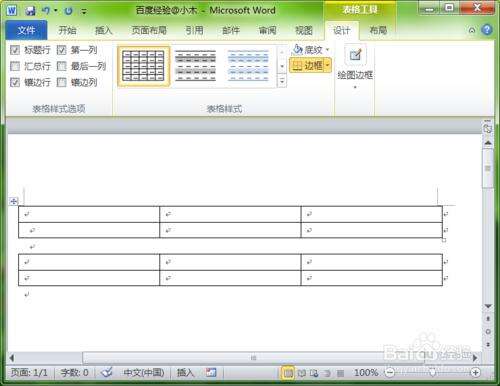The image size is (500, 386).
Task: Click 中文(中国) language button in status bar
Action: (143, 372)
